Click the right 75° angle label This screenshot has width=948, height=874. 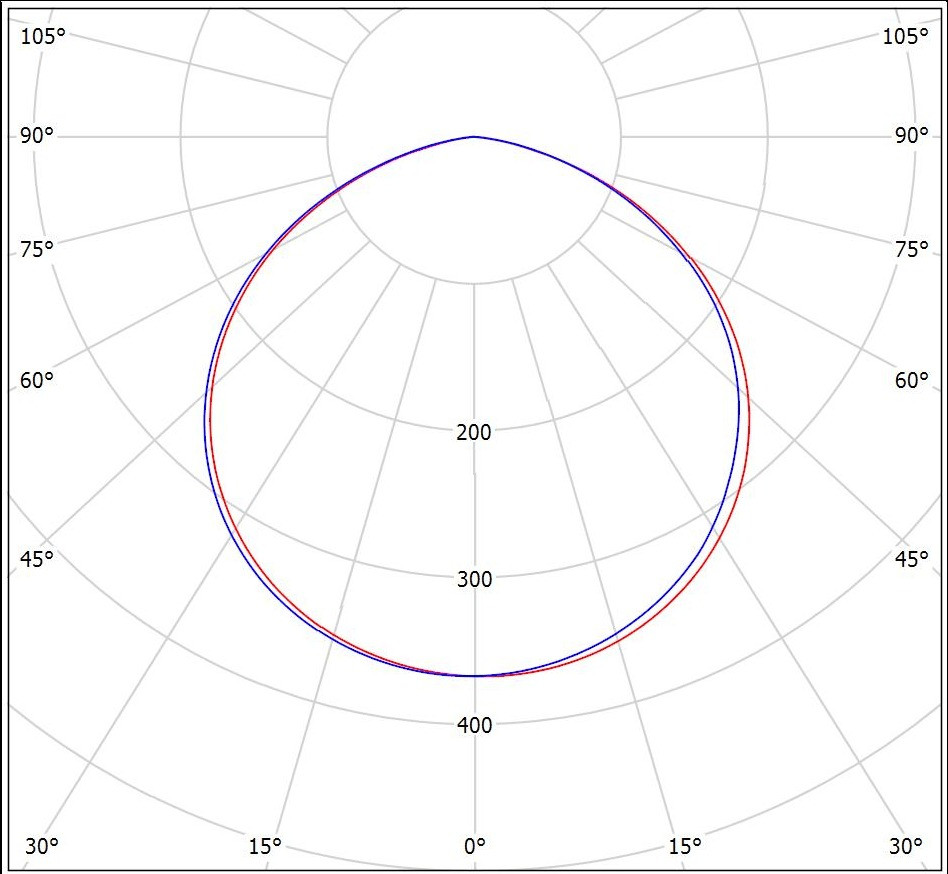point(912,248)
